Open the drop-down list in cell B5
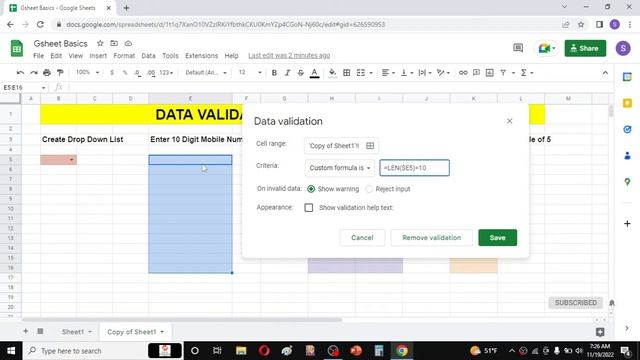 tap(72, 160)
